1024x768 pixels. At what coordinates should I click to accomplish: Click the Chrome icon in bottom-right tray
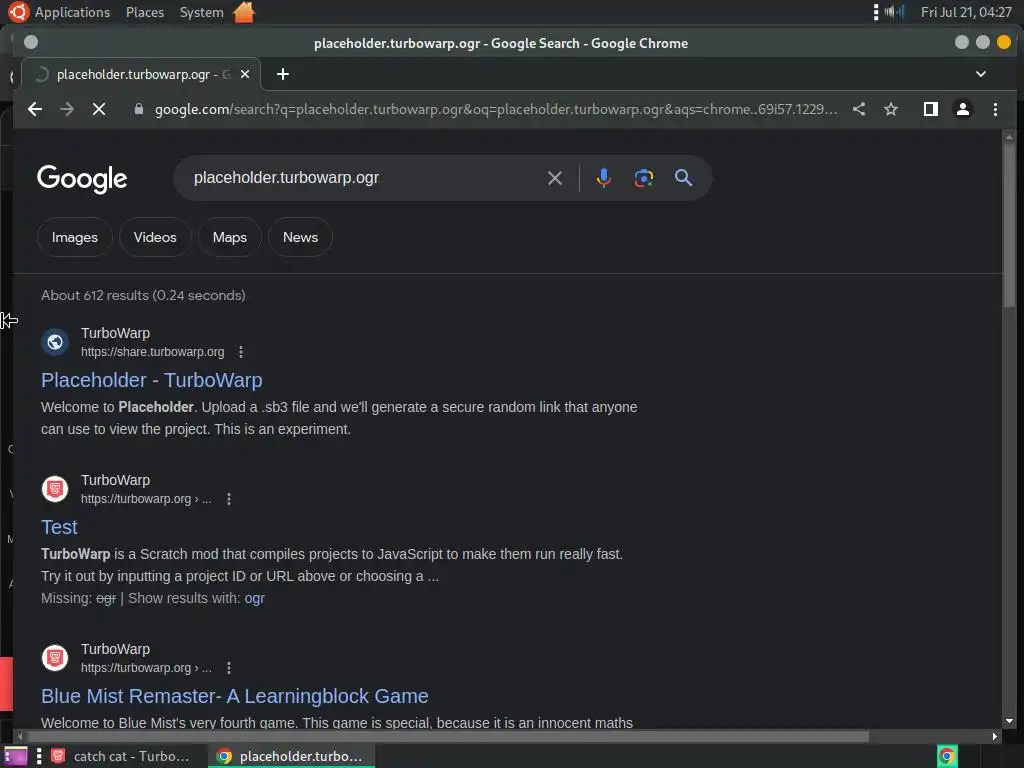click(x=947, y=756)
